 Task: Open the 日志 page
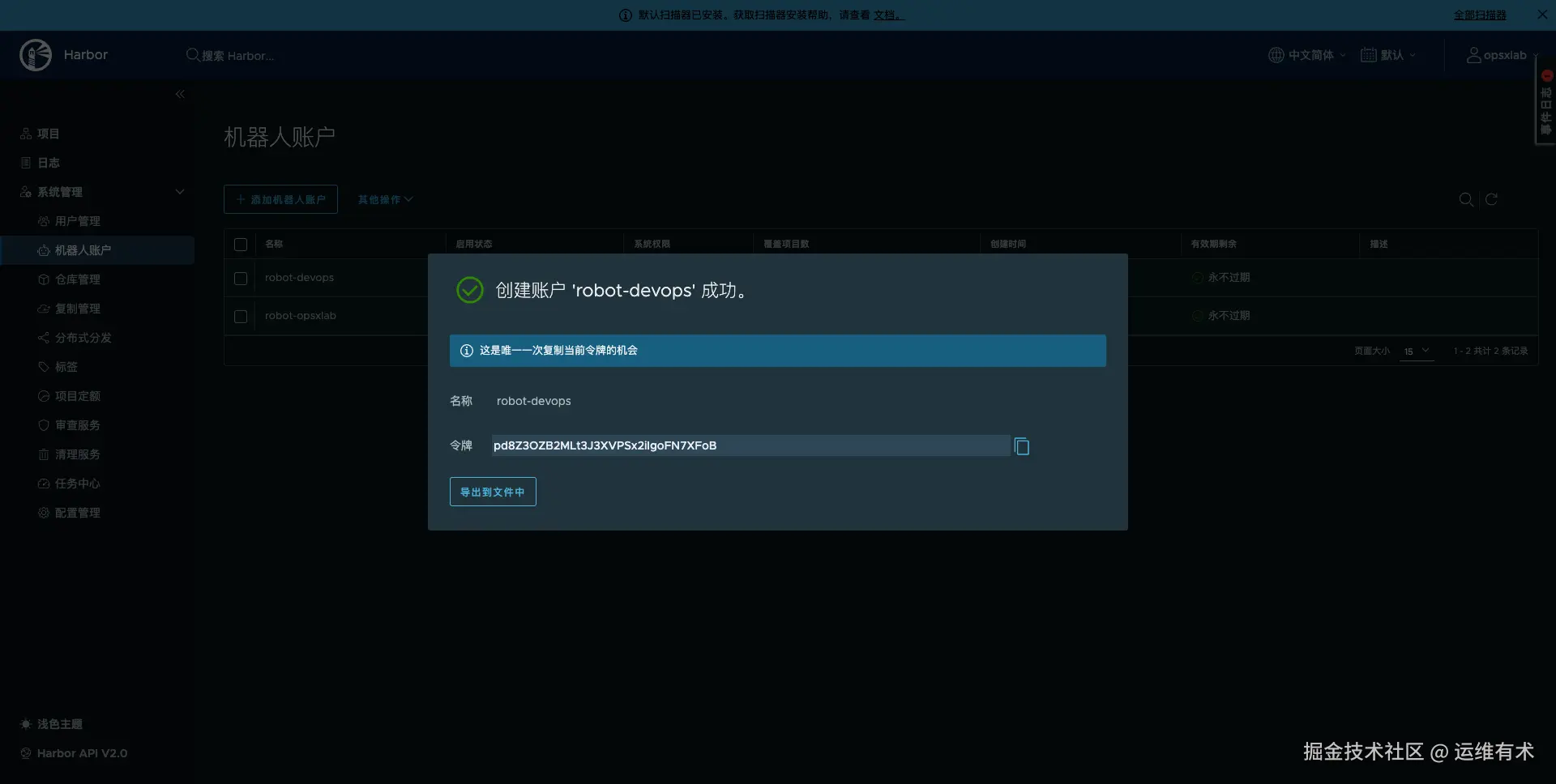coord(48,162)
